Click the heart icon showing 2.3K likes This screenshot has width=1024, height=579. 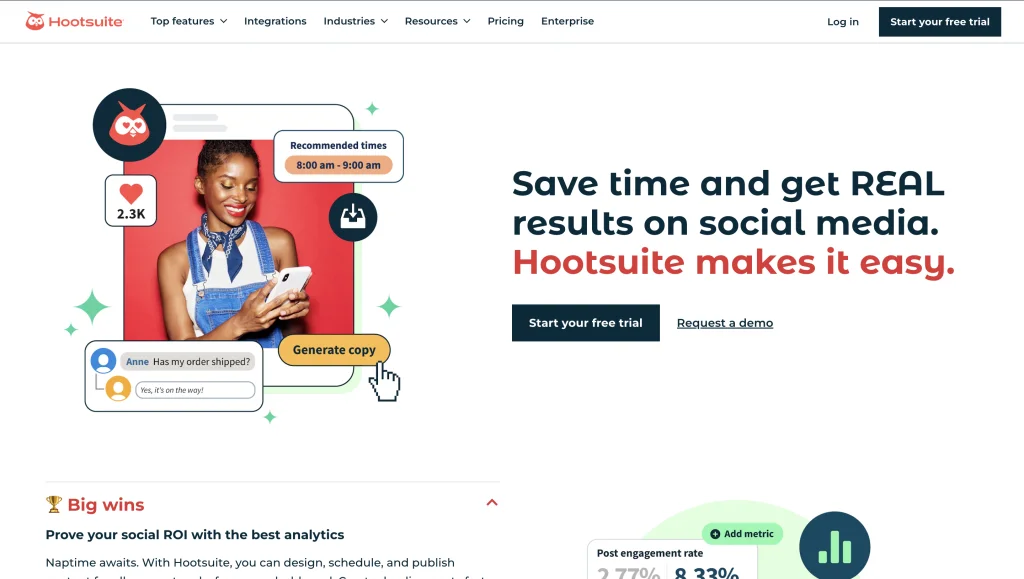click(x=131, y=193)
